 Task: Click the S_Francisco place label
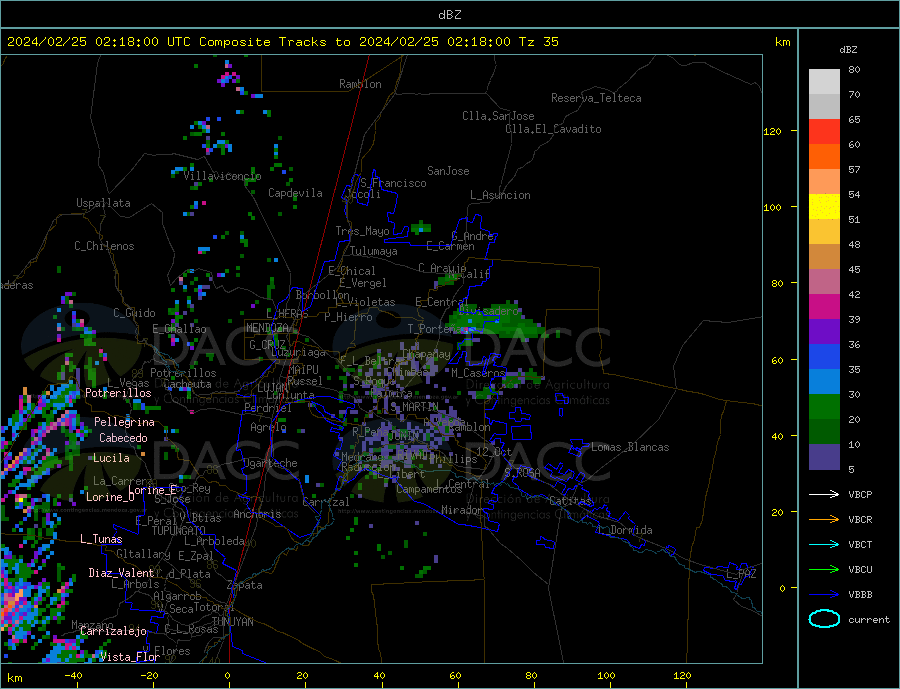(x=393, y=184)
